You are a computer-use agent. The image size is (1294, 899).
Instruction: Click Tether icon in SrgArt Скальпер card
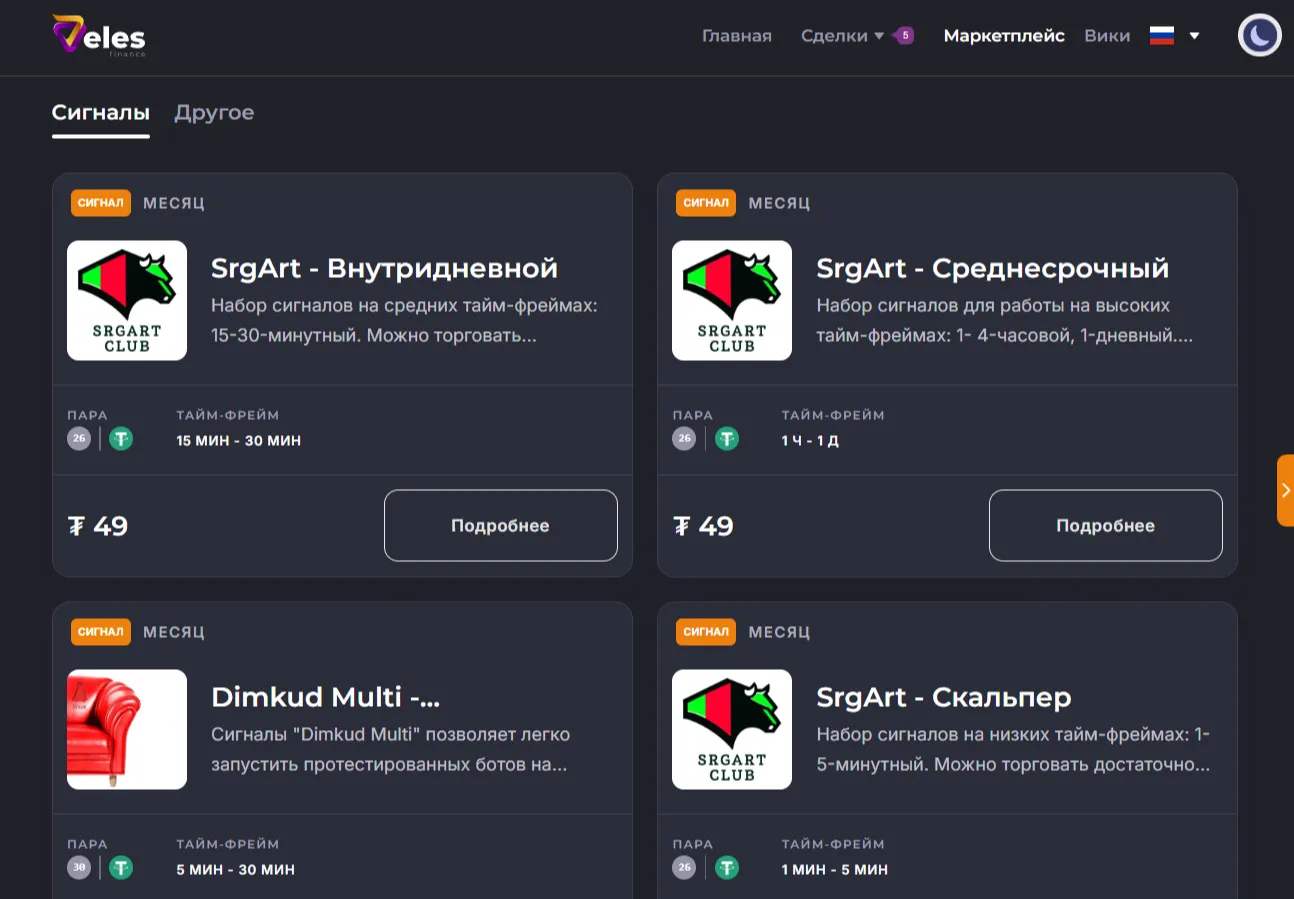coord(727,868)
